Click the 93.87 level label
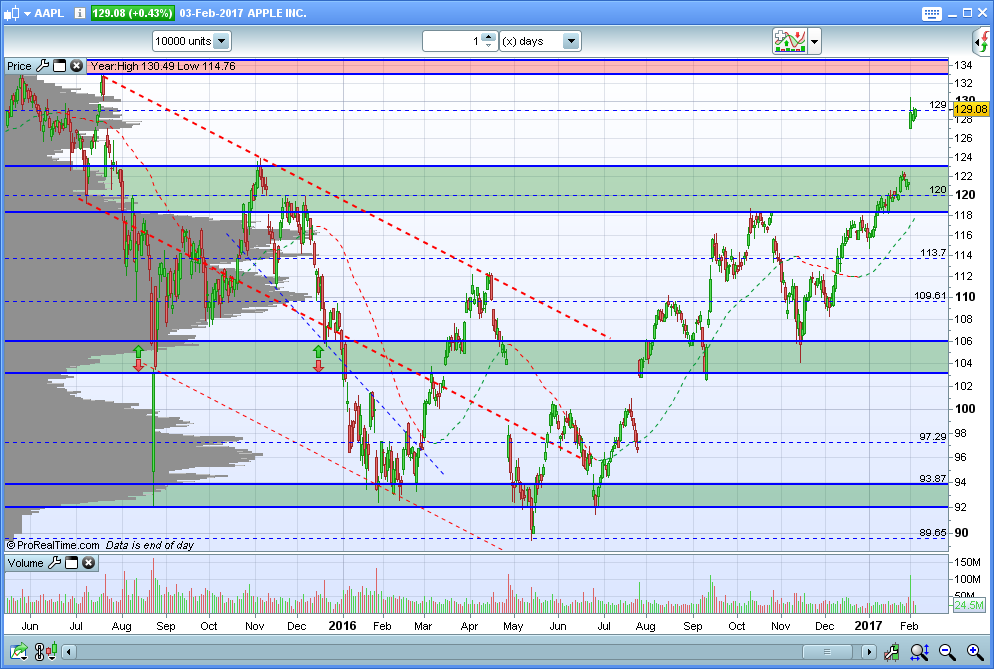This screenshot has height=669, width=994. pyautogui.click(x=933, y=478)
